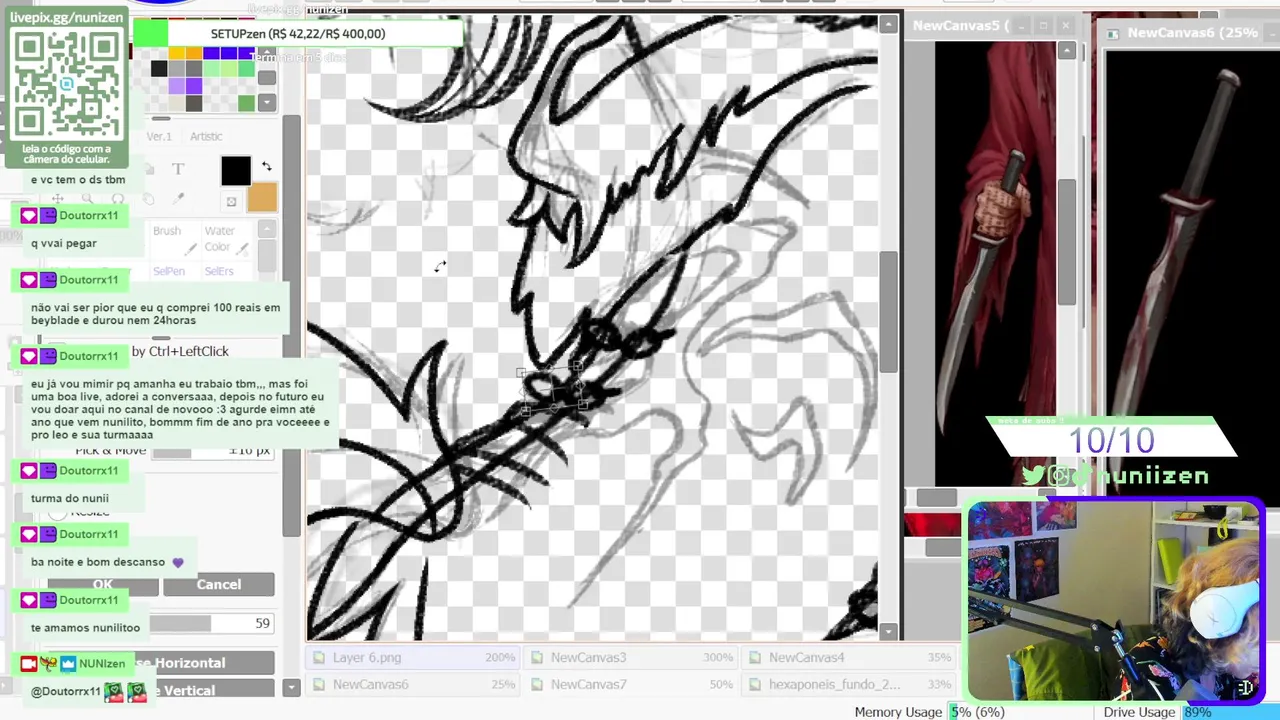The height and width of the screenshot is (720, 1280).
Task: Choose the SelErs selection eraser
Action: pyautogui.click(x=219, y=271)
